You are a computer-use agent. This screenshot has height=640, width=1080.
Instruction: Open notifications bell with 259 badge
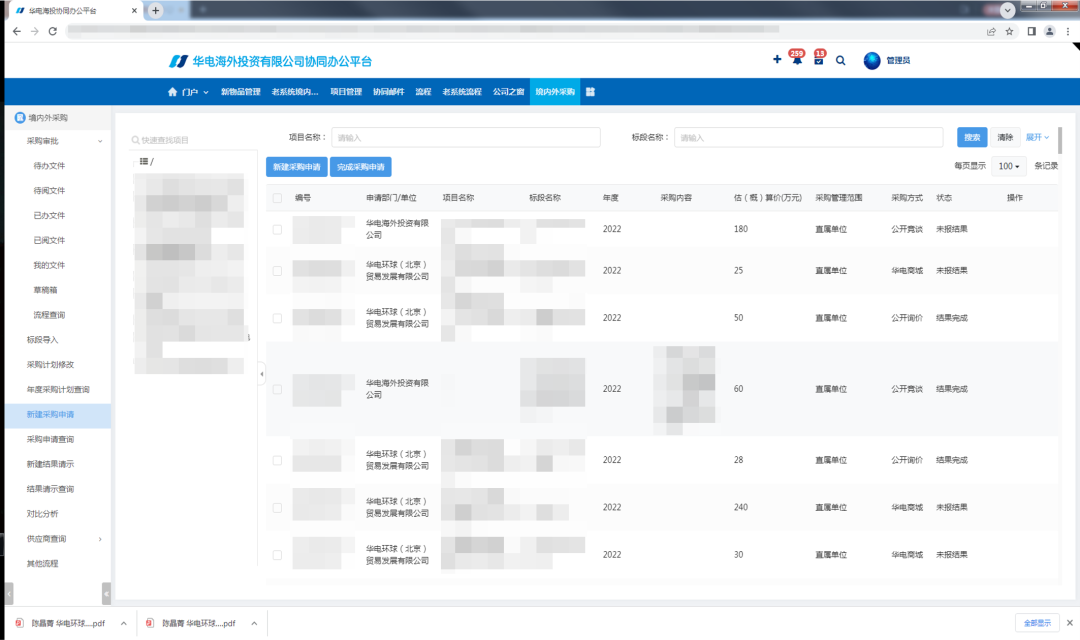click(x=796, y=61)
